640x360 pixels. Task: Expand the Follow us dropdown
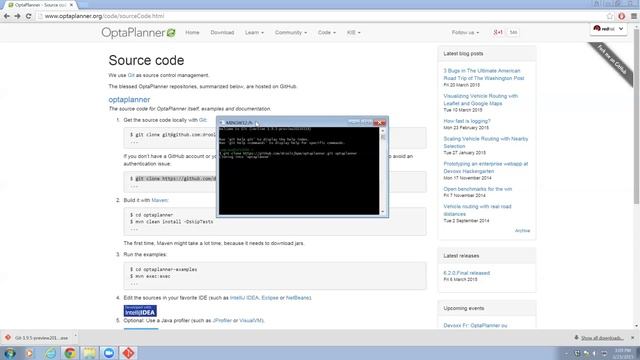click(x=465, y=32)
